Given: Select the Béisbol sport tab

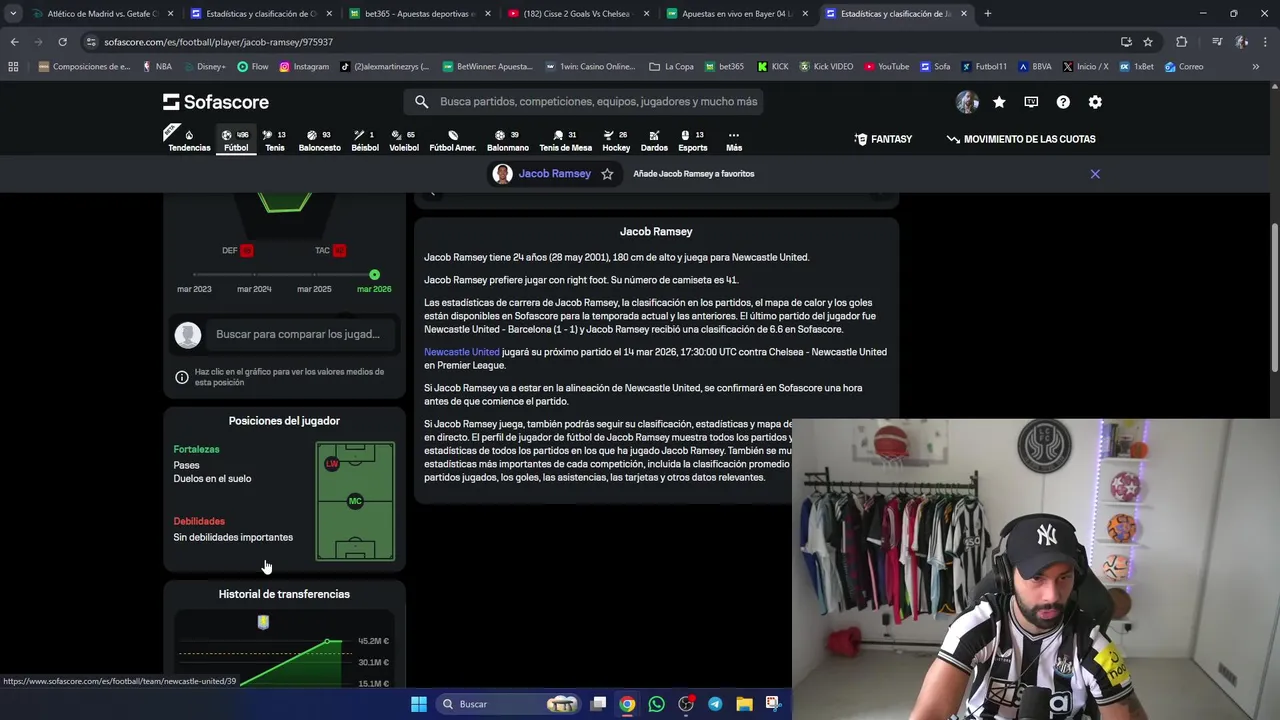Looking at the screenshot, I should 365,140.
